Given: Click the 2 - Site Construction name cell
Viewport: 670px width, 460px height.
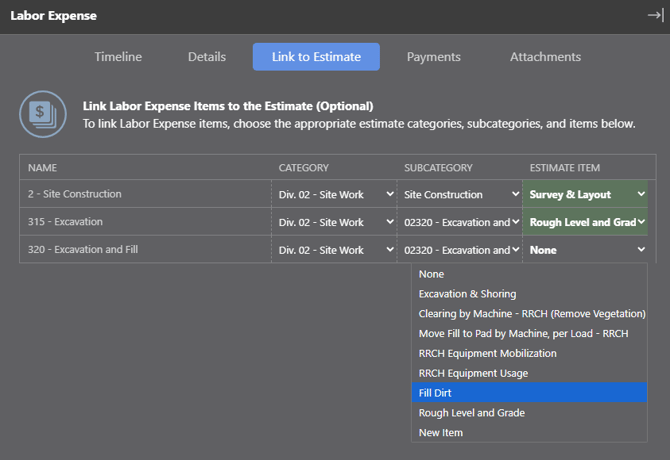Looking at the screenshot, I should (x=145, y=194).
